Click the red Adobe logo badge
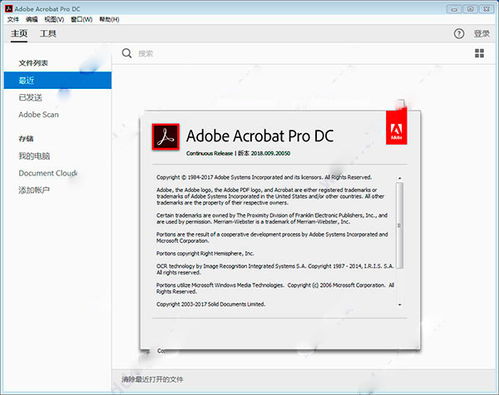 point(396,127)
